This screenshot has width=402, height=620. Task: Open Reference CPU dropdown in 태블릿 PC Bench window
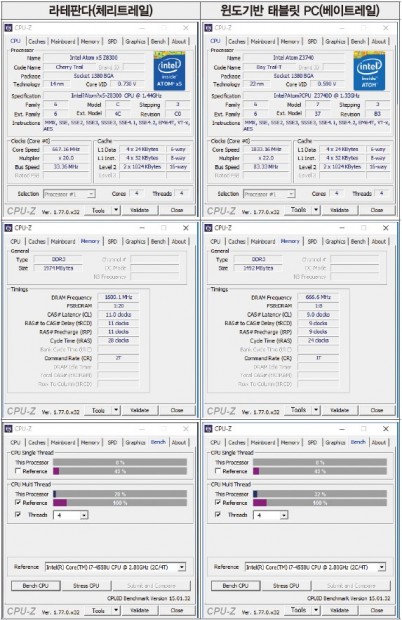coord(381,567)
